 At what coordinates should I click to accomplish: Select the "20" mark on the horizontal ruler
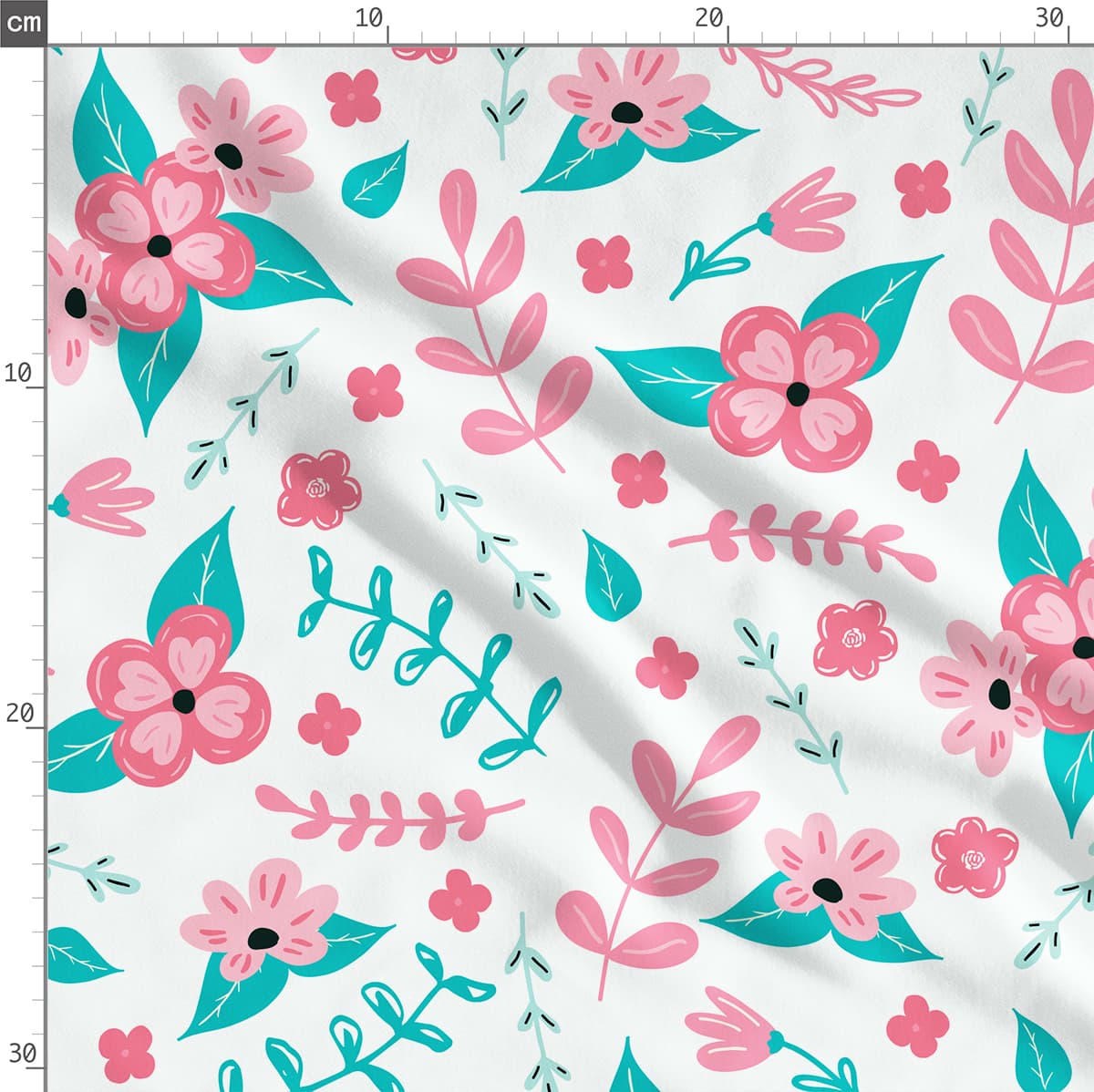tap(708, 18)
